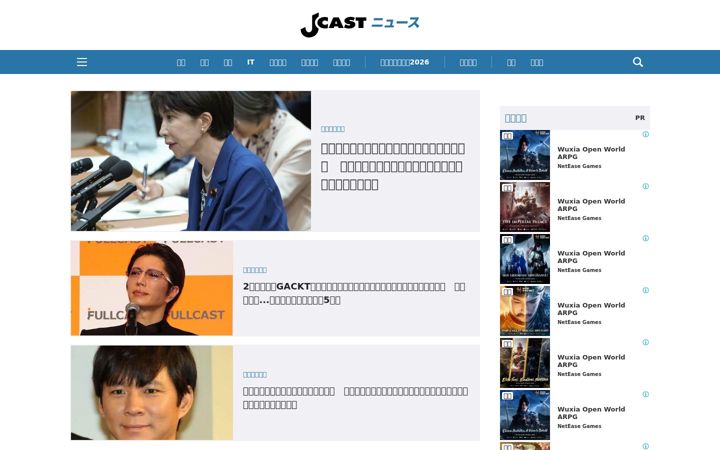The width and height of the screenshot is (720, 450).
Task: Click the blue category label above the top headline
Action: 333,129
